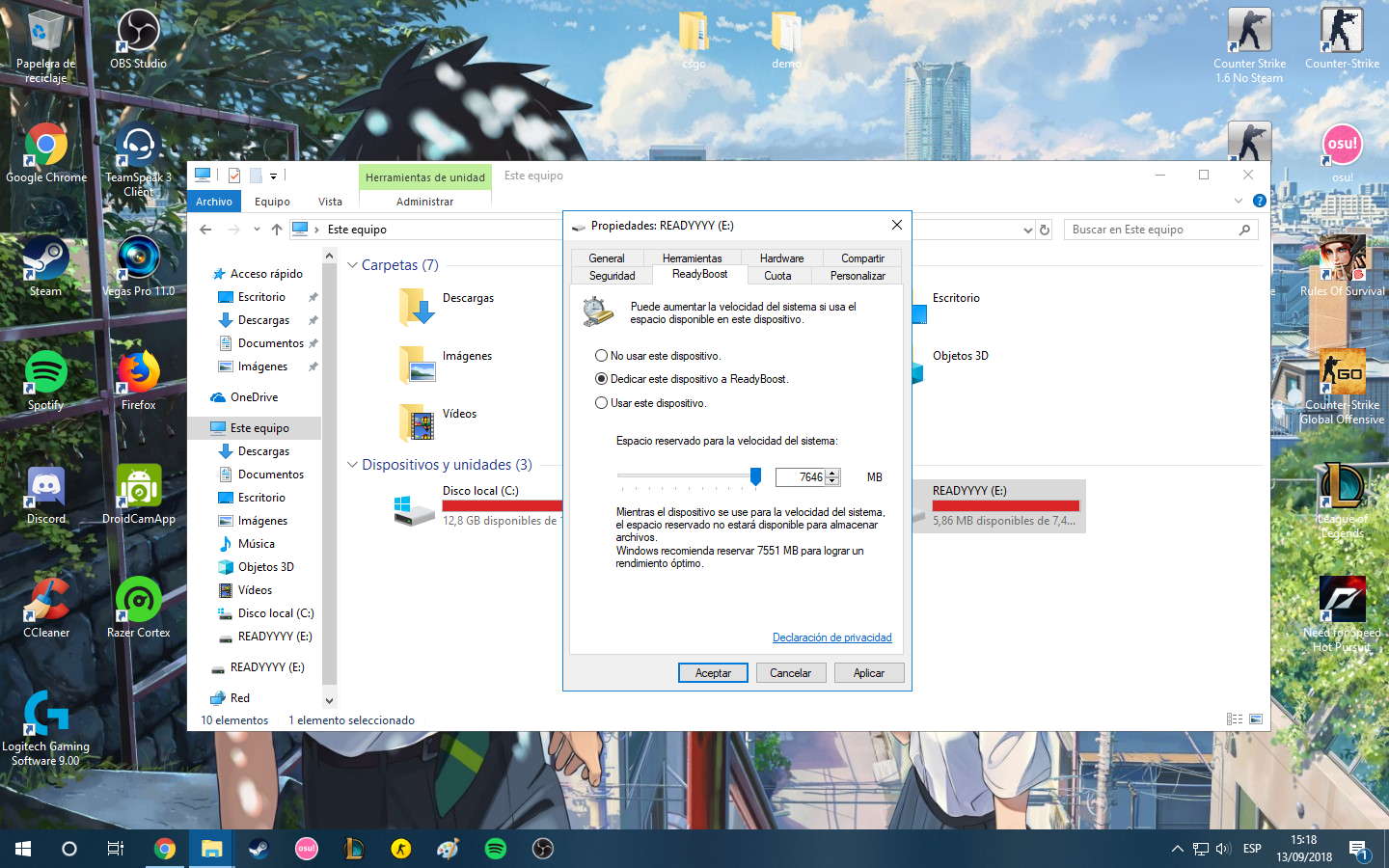
Task: Open the OBS Studio desktop icon
Action: [138, 39]
